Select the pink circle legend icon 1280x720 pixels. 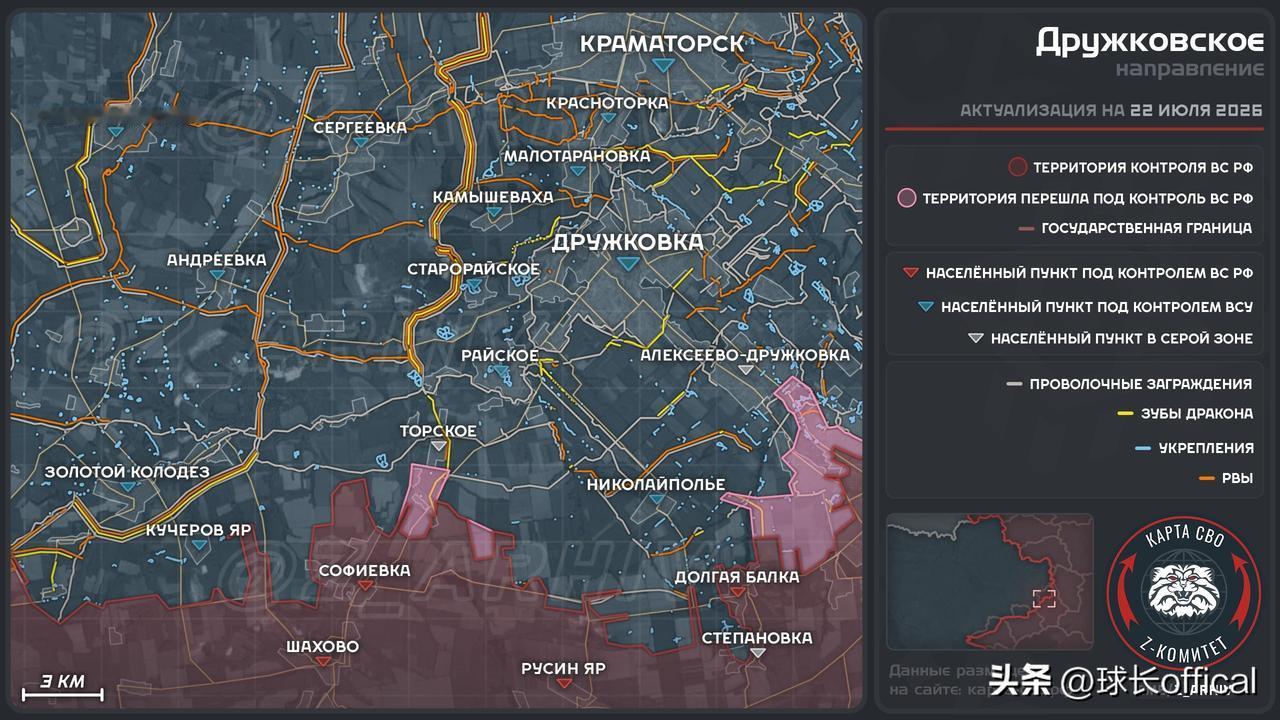(907, 198)
